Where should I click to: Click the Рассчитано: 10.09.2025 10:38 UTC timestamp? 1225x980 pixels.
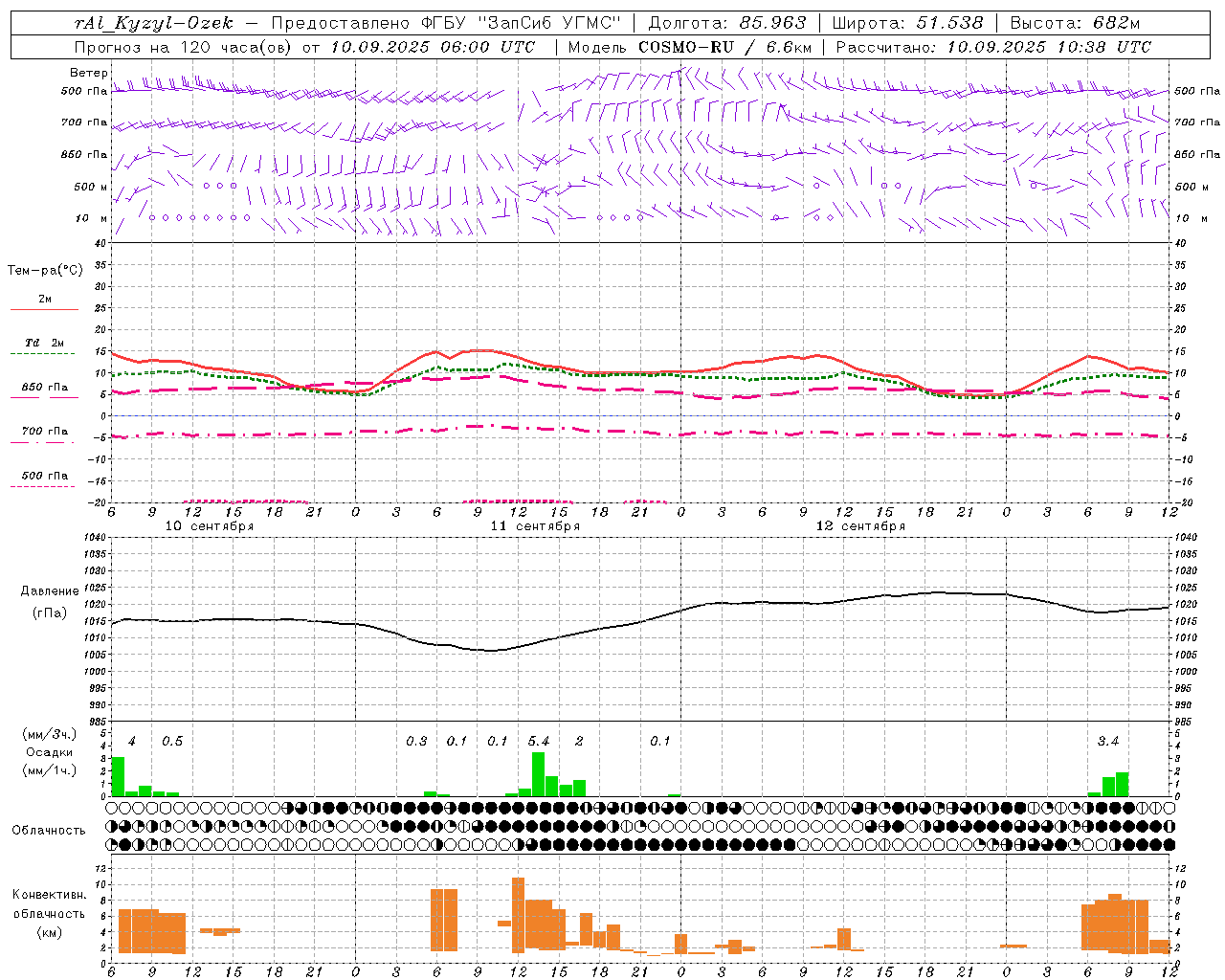pyautogui.click(x=993, y=47)
